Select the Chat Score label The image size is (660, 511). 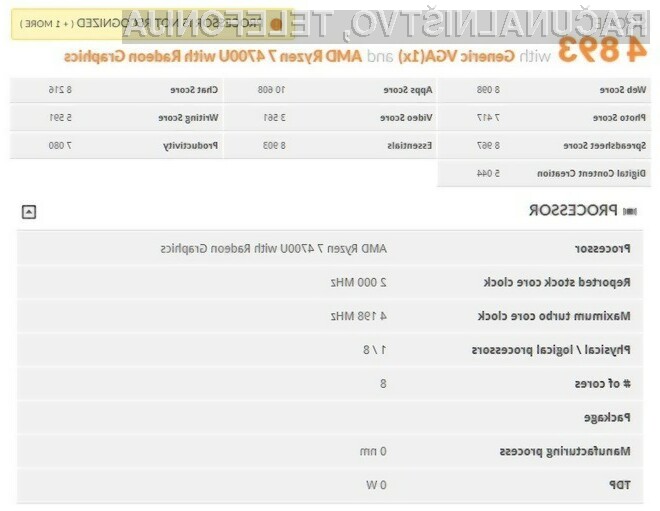(x=194, y=90)
